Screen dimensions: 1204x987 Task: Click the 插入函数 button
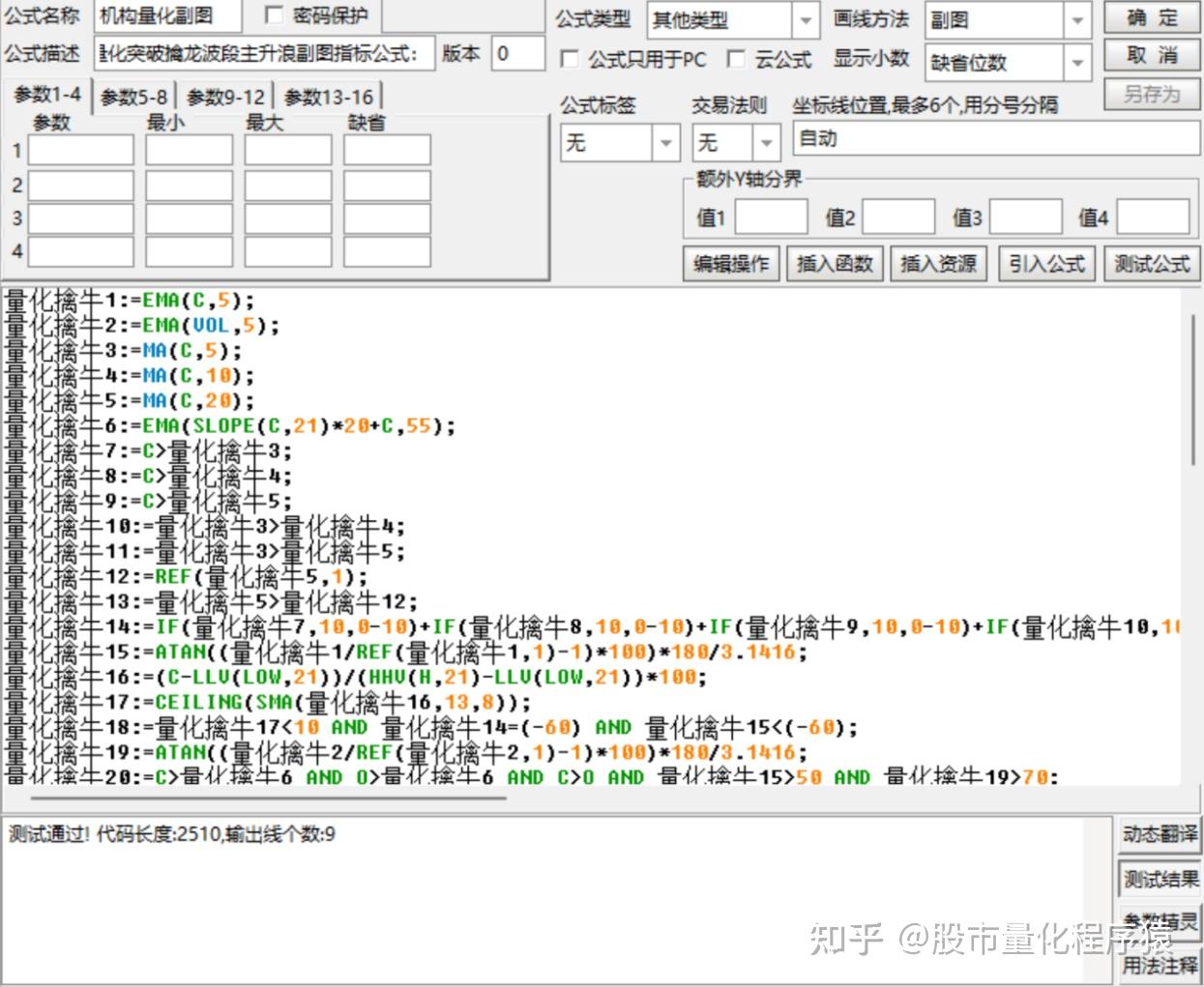tap(835, 263)
